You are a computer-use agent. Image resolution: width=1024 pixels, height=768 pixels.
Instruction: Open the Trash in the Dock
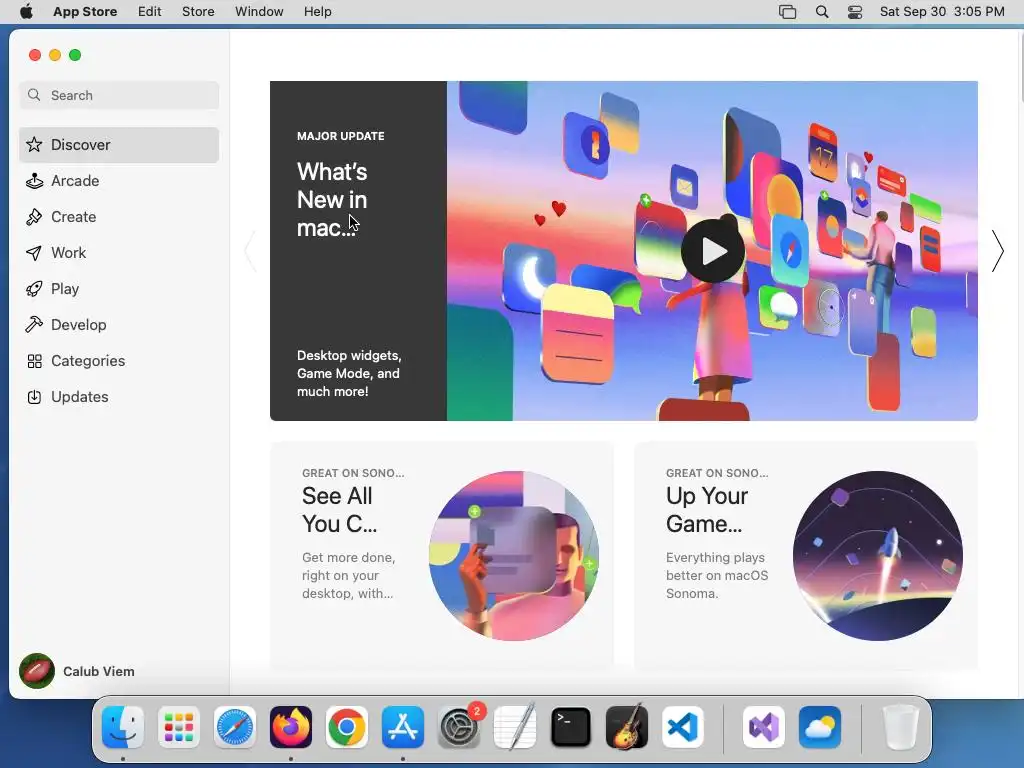[901, 727]
